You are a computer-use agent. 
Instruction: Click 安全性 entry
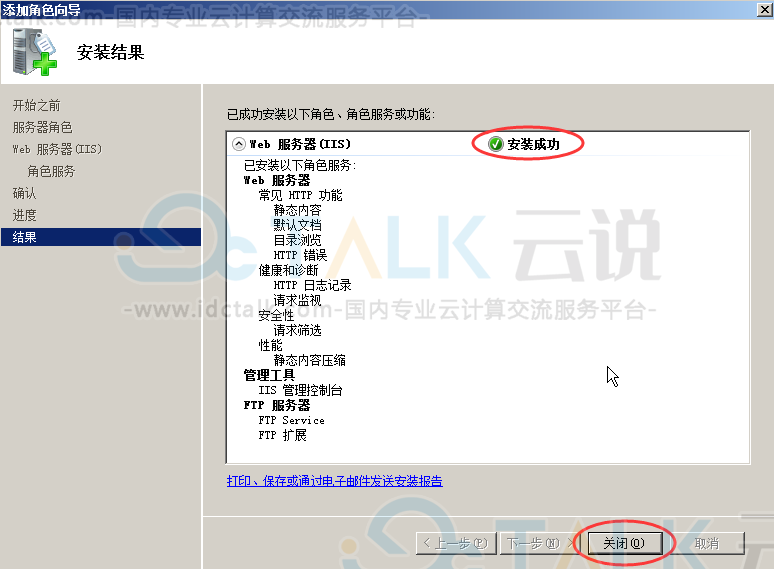(276, 315)
